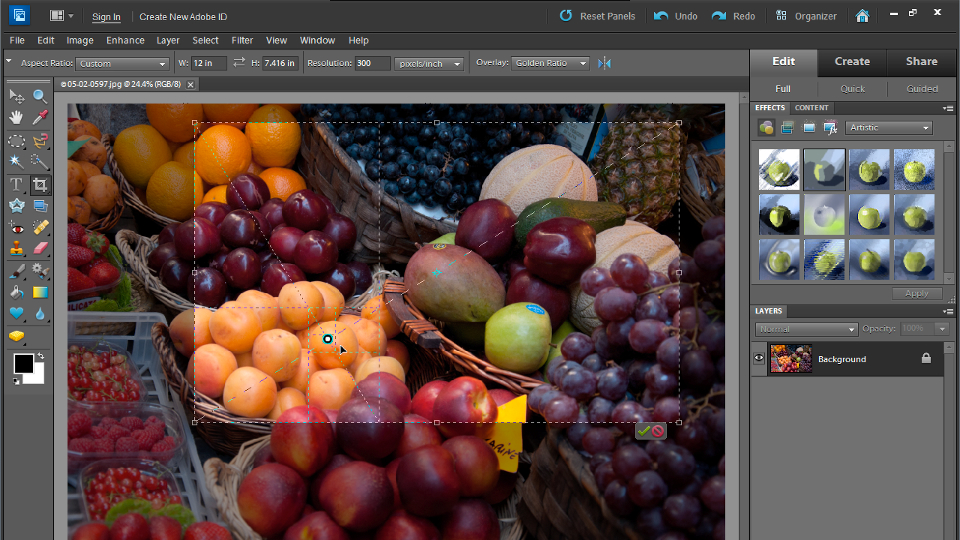Switch to Quick edit mode
The width and height of the screenshot is (960, 540).
pyautogui.click(x=852, y=89)
